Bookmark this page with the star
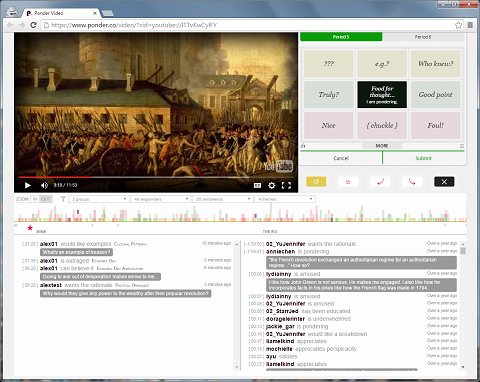 pyautogui.click(x=458, y=25)
